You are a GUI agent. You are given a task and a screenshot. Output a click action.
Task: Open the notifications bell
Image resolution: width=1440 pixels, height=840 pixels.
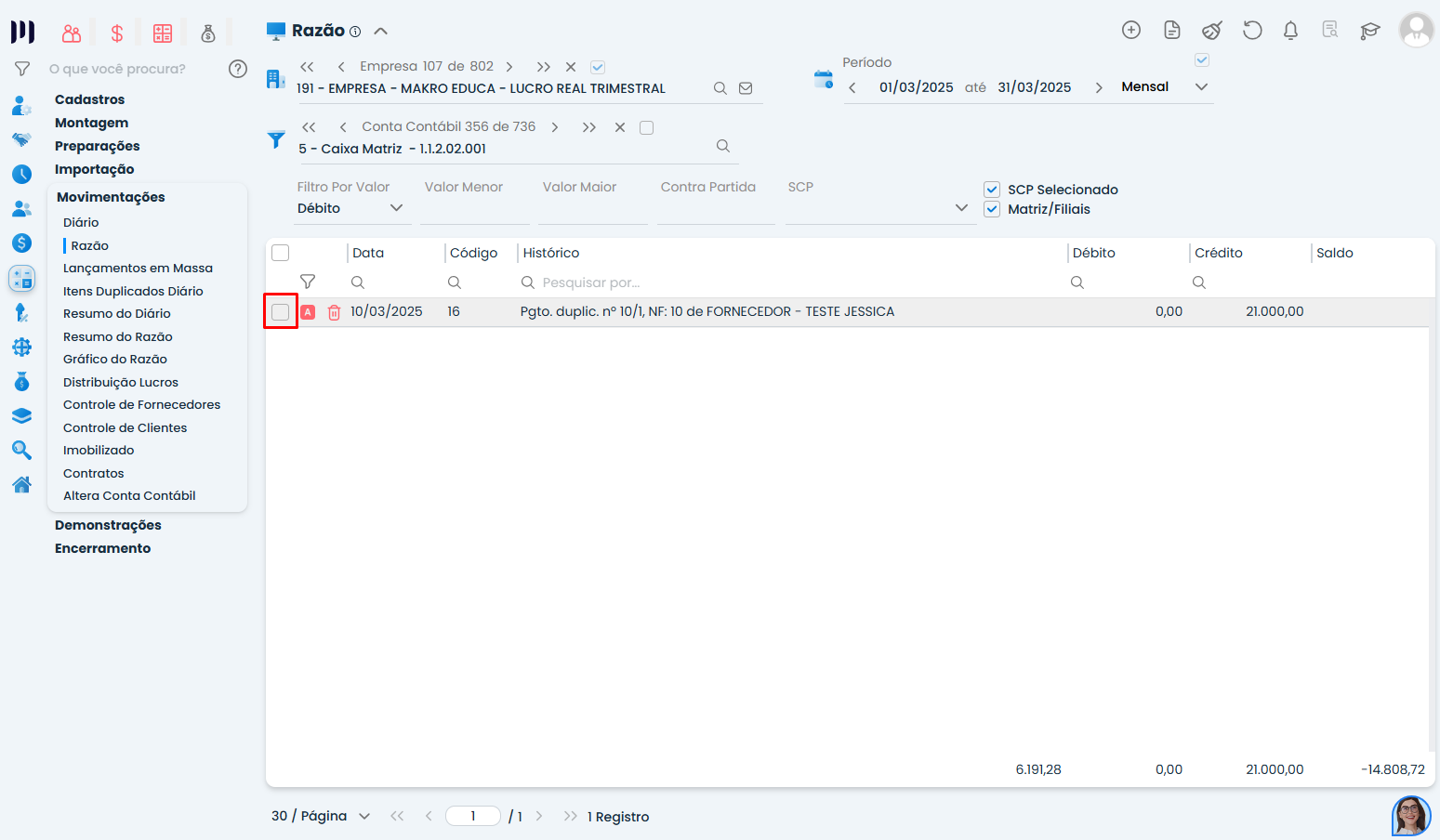point(1290,31)
